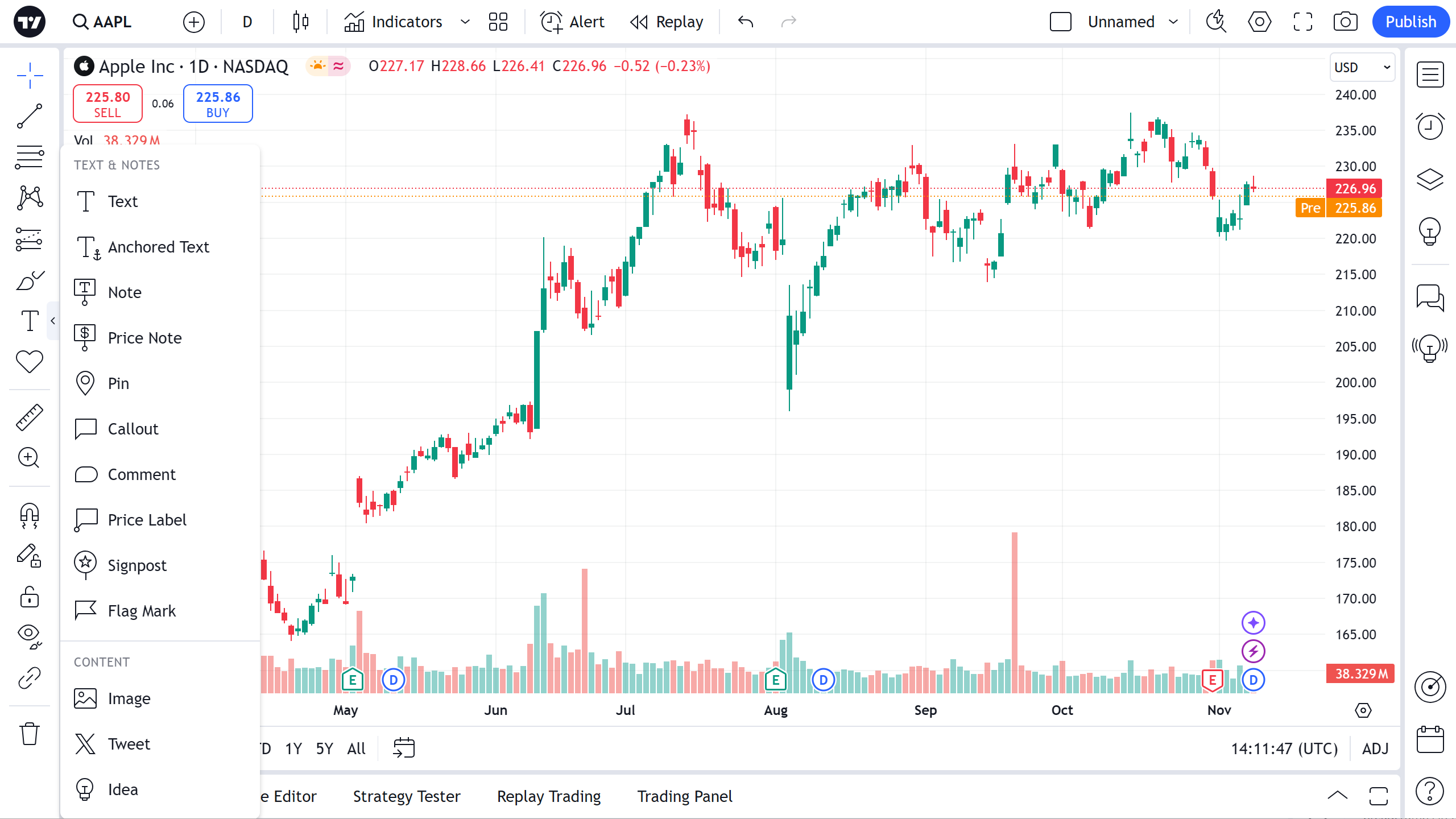Click the Zoom In tool

tap(30, 458)
